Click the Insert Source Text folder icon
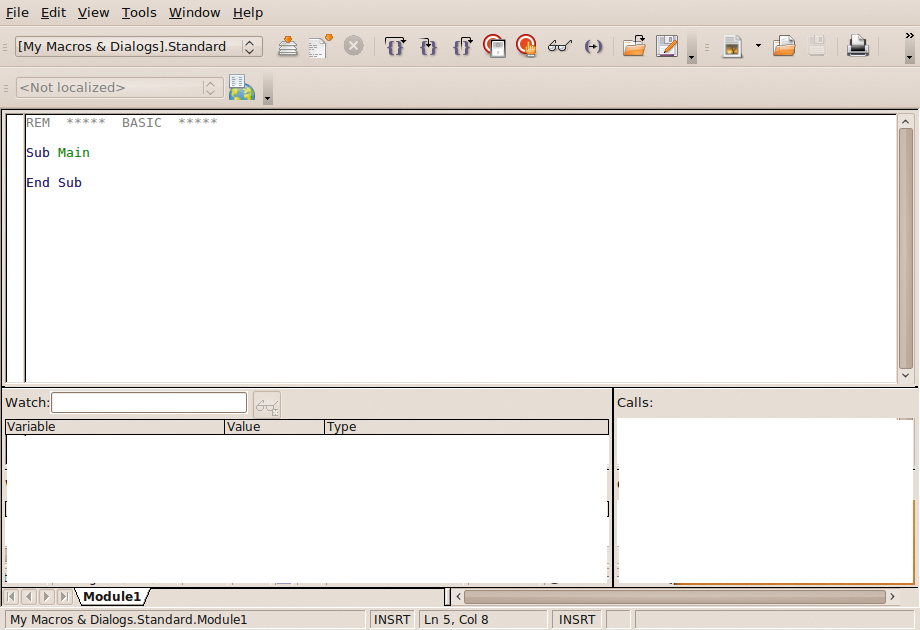This screenshot has height=630, width=920. point(634,46)
